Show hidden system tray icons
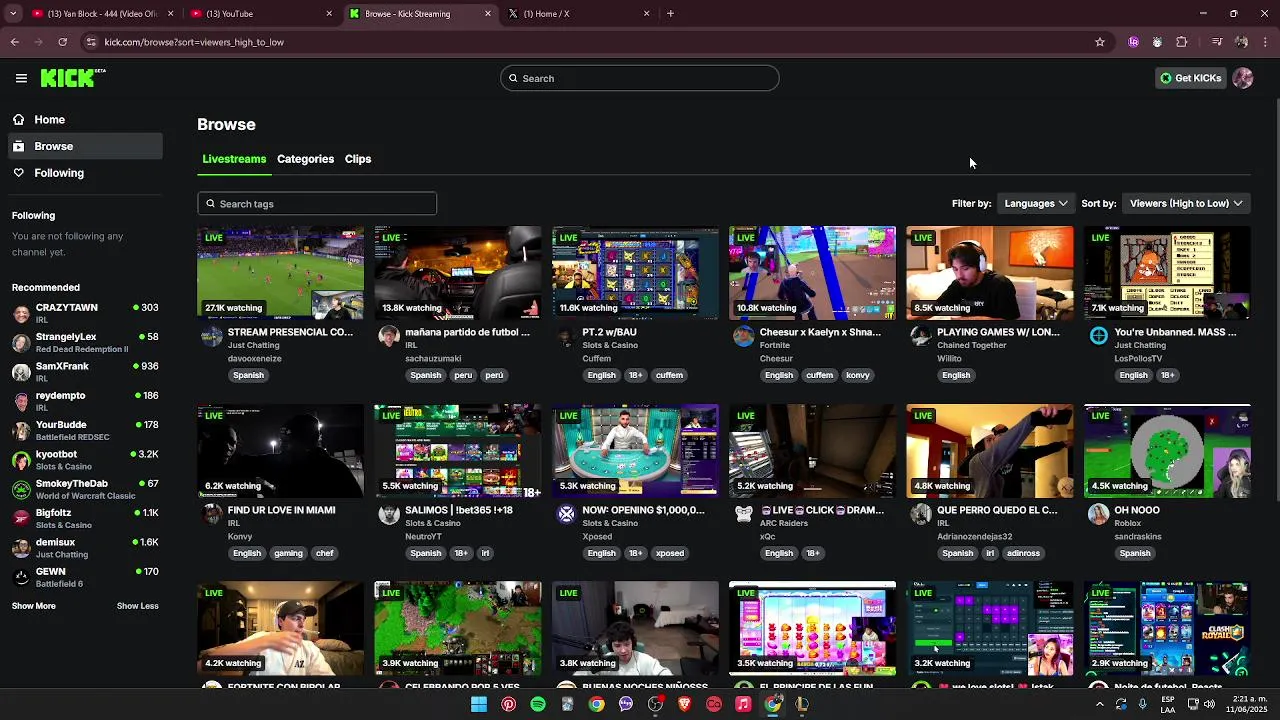The height and width of the screenshot is (720, 1280). (1099, 704)
